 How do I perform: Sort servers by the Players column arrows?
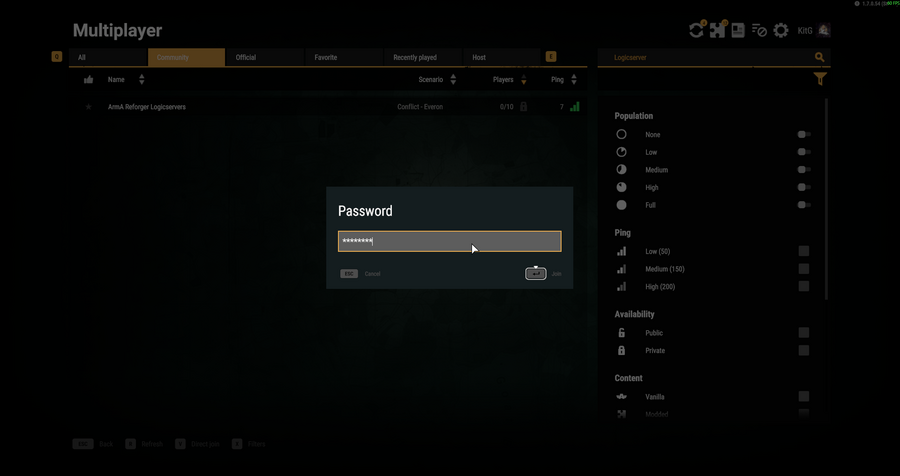523,80
